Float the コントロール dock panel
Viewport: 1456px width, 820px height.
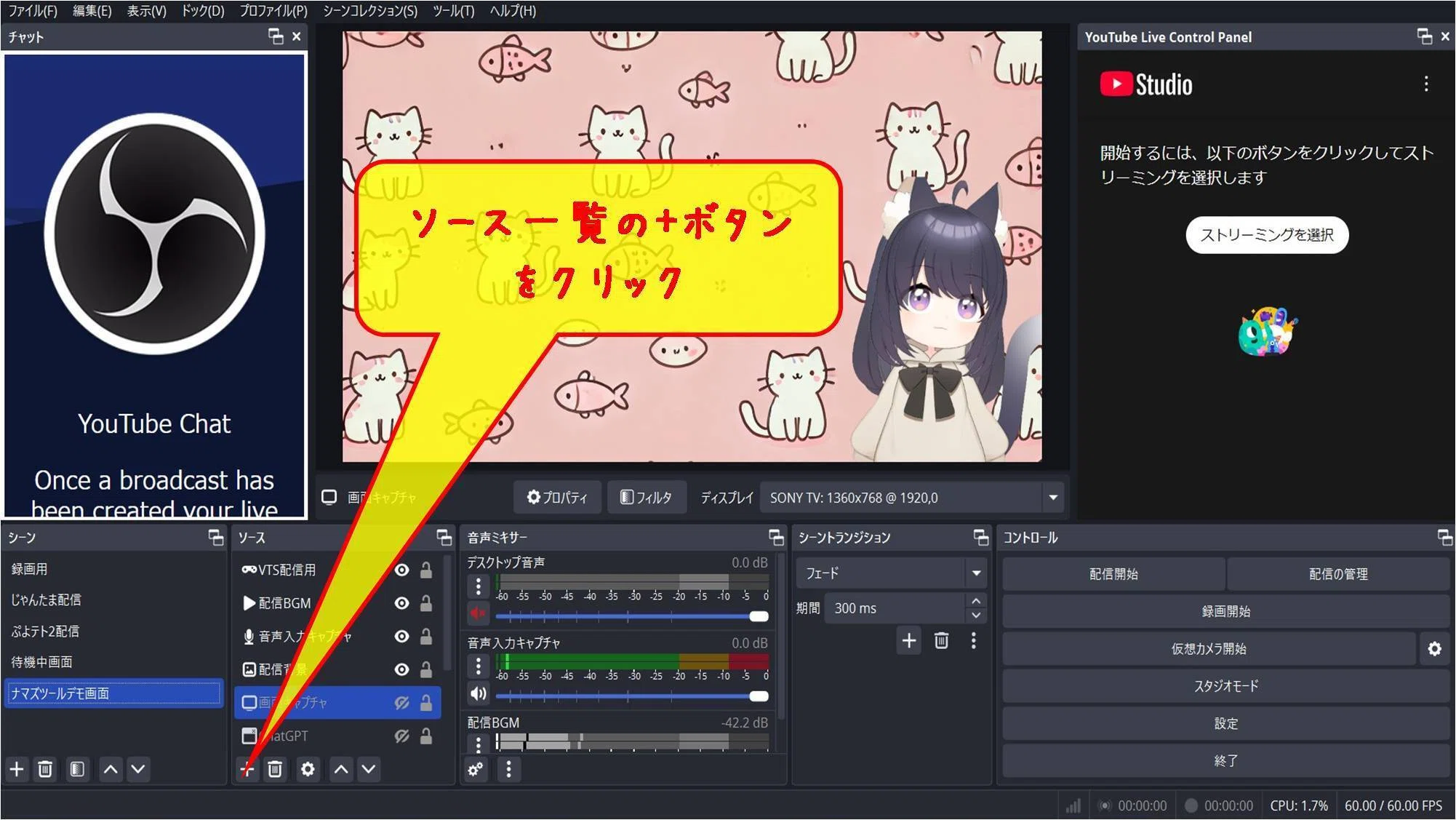click(x=1444, y=538)
